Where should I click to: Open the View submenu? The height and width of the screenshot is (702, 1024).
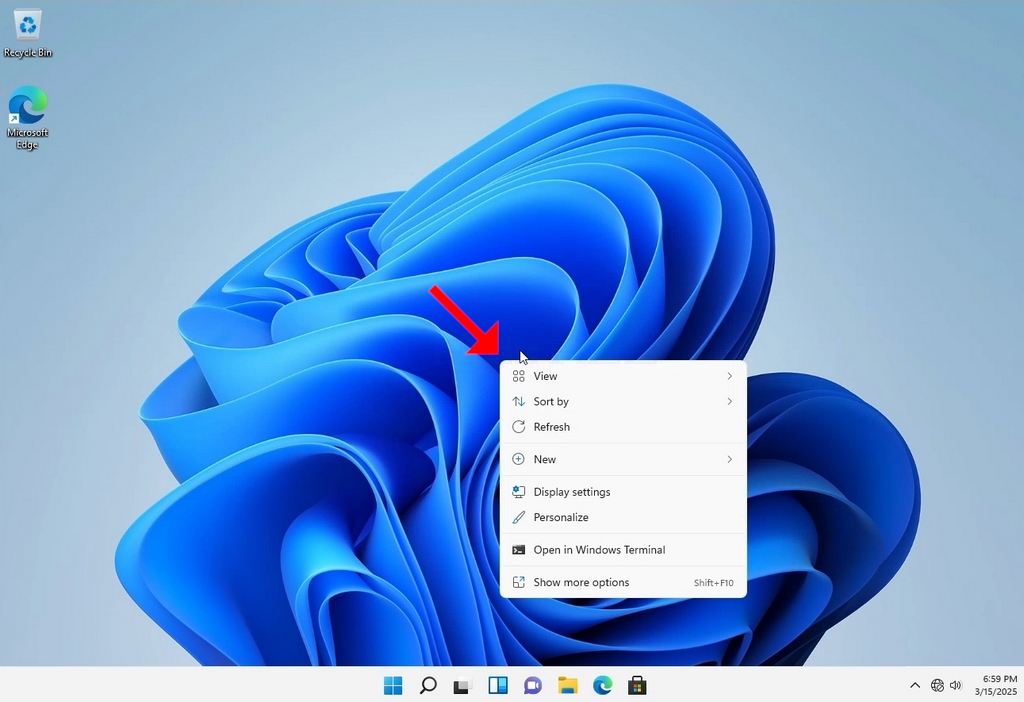pos(623,376)
